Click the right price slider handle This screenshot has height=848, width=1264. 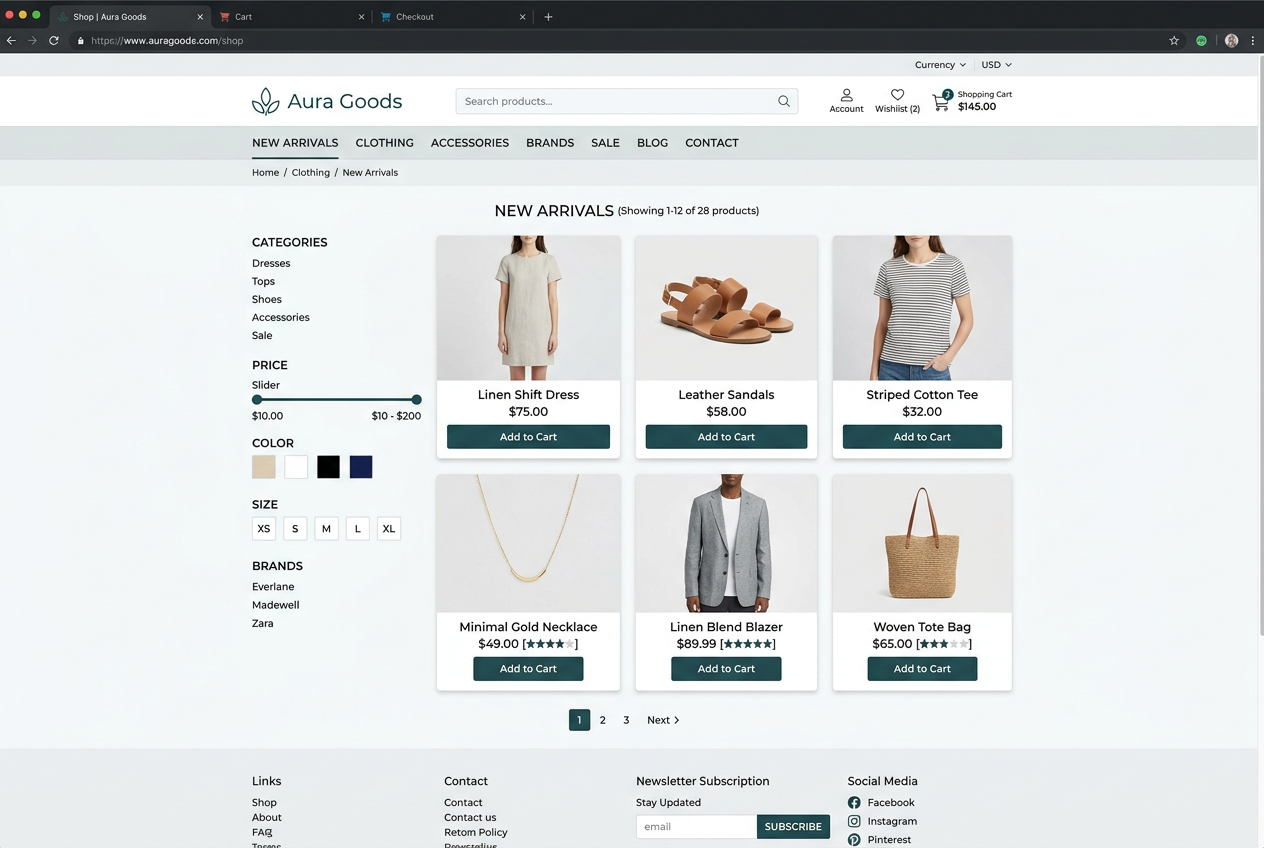[x=417, y=400]
